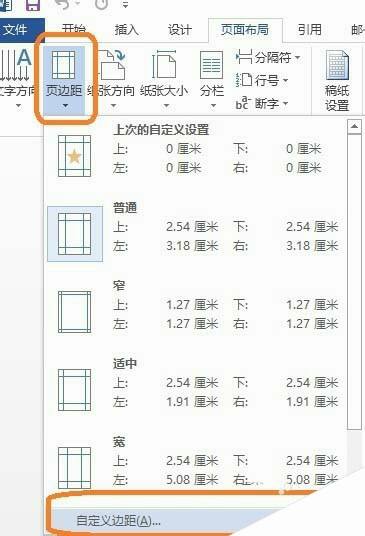Expand the 页边距 dropdown arrow

coord(65,106)
